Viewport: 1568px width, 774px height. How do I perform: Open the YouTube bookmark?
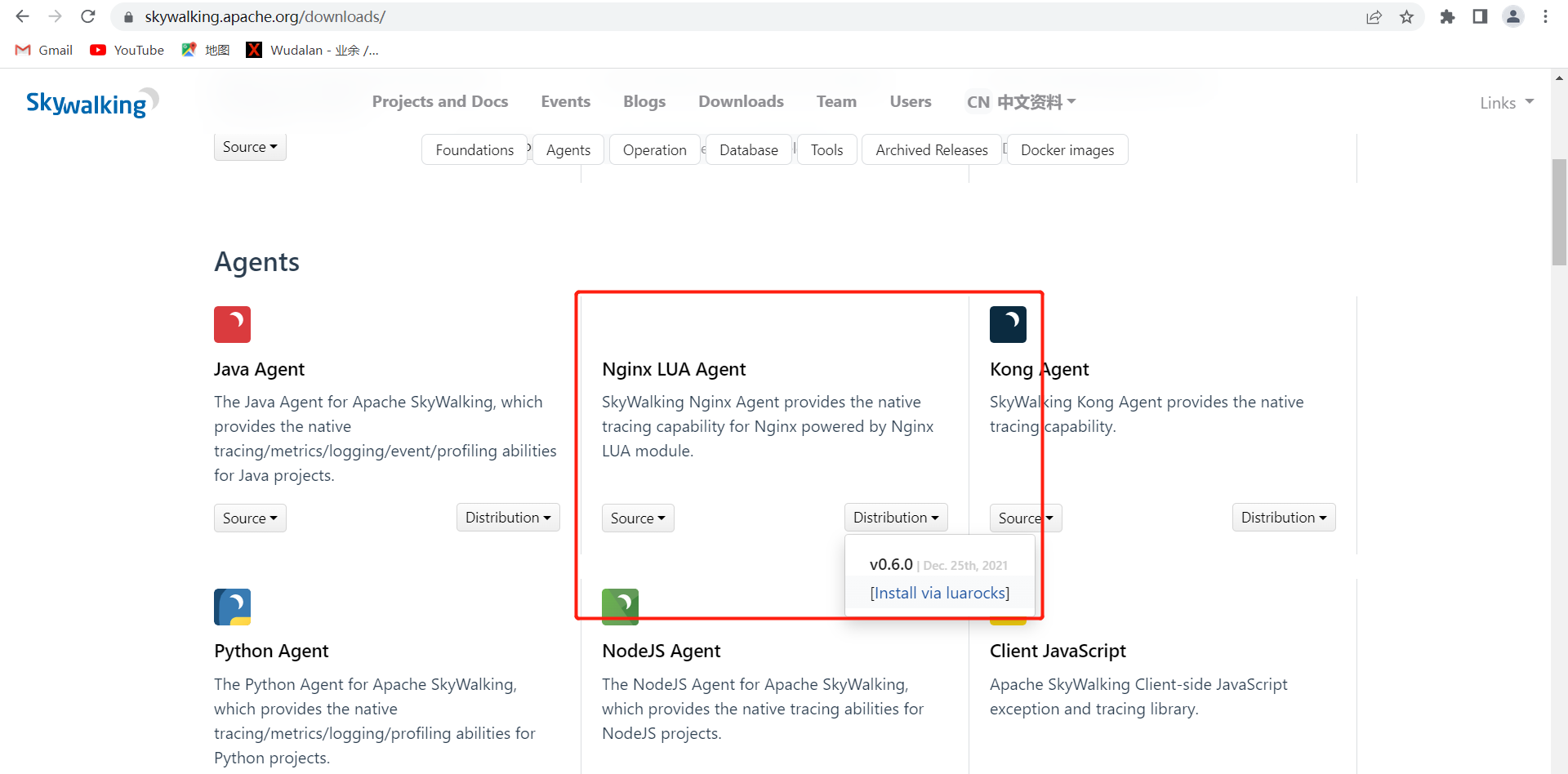pos(127,51)
